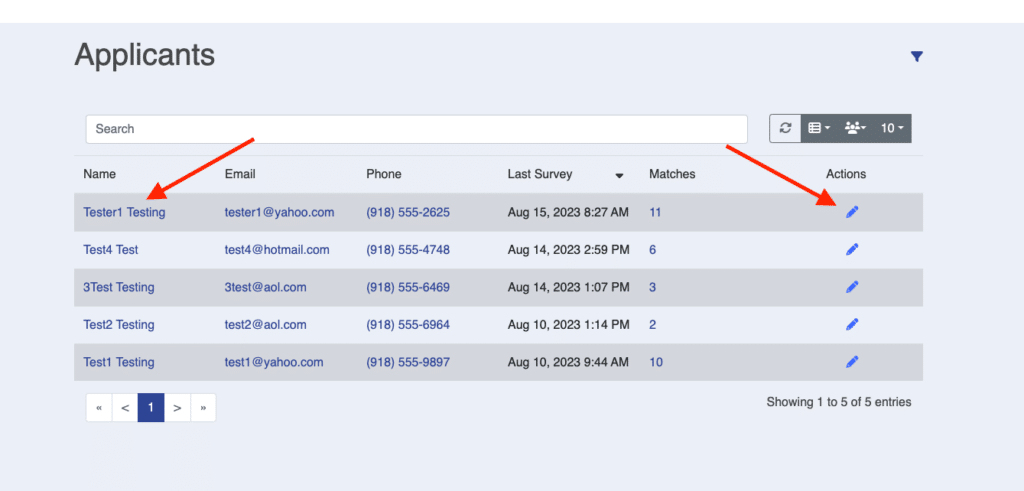Open Tester1 Testing applicant profile

[124, 212]
